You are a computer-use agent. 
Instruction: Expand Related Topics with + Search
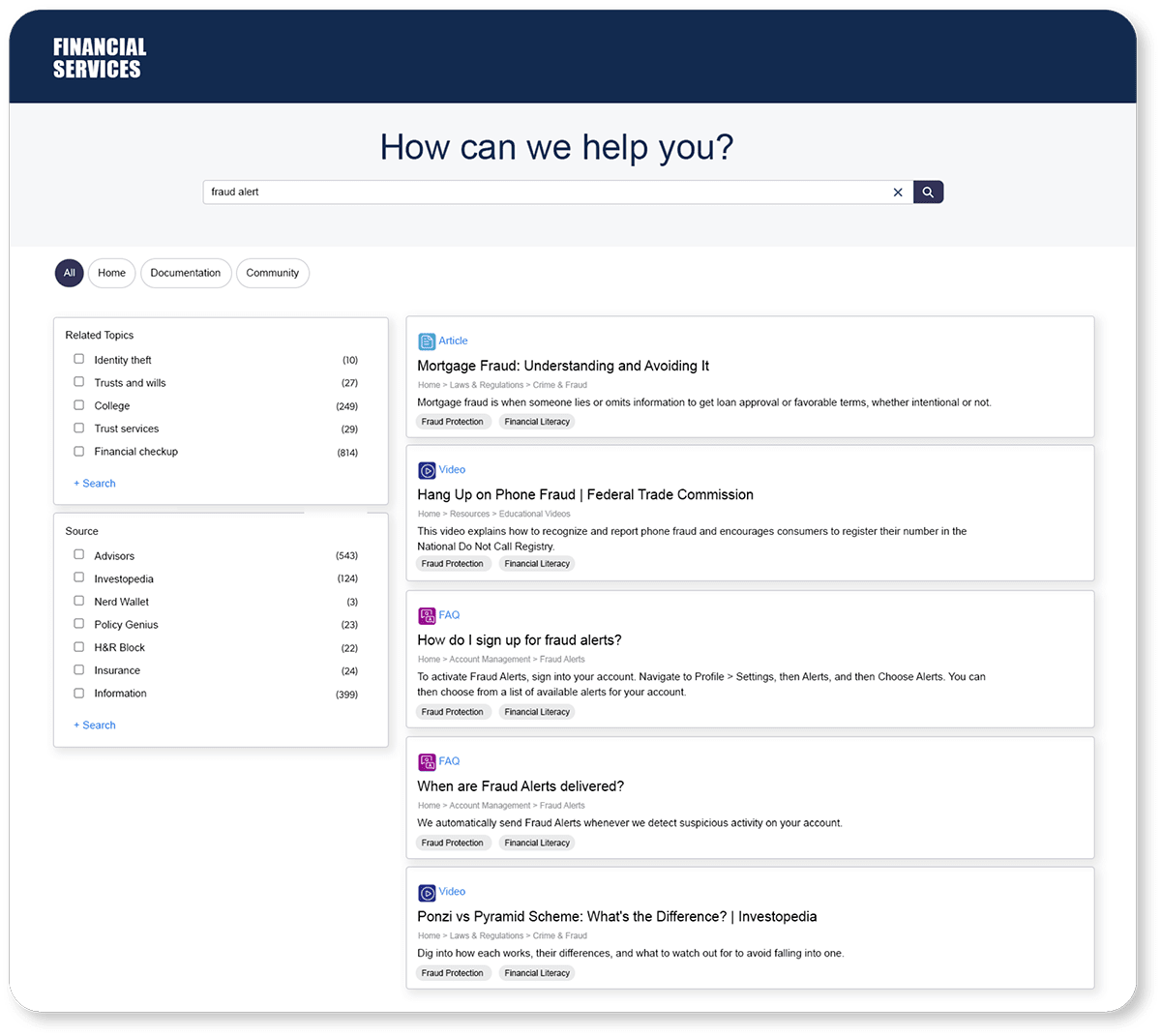click(x=95, y=483)
